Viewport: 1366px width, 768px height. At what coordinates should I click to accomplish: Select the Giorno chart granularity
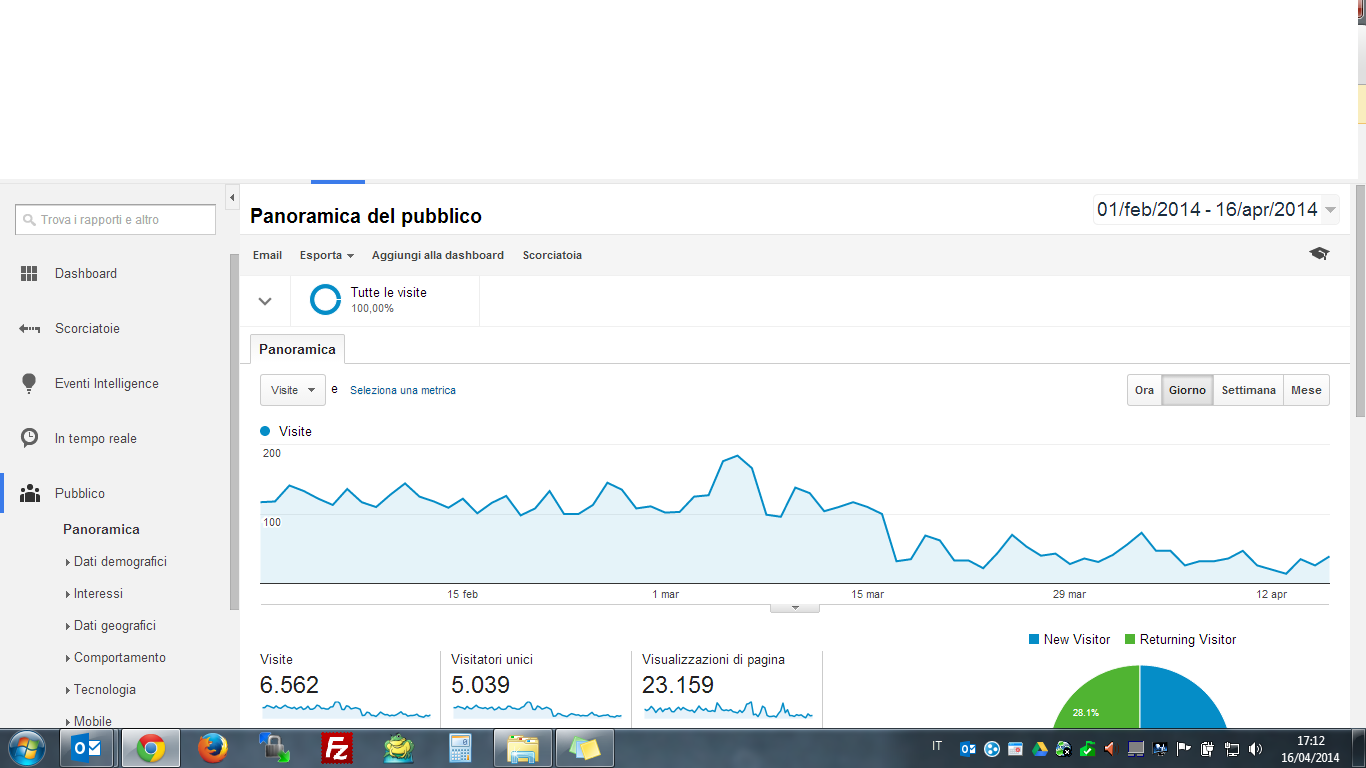[1187, 390]
